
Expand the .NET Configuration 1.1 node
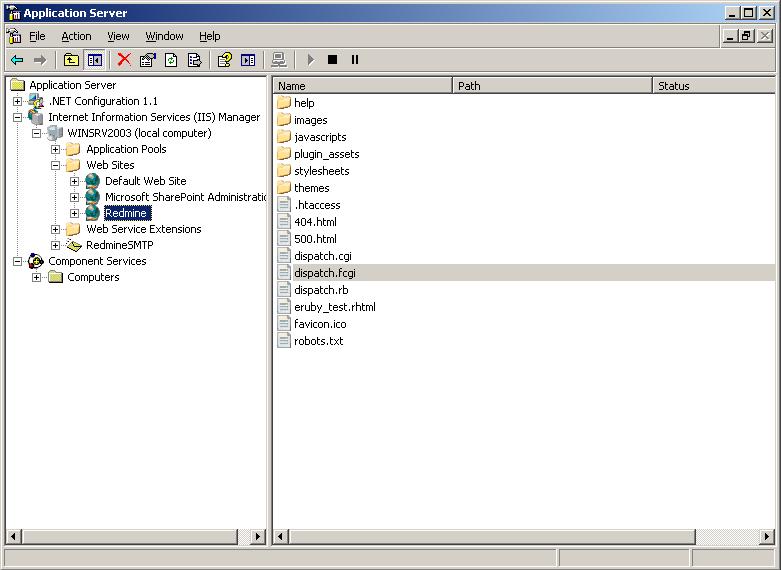[17, 101]
